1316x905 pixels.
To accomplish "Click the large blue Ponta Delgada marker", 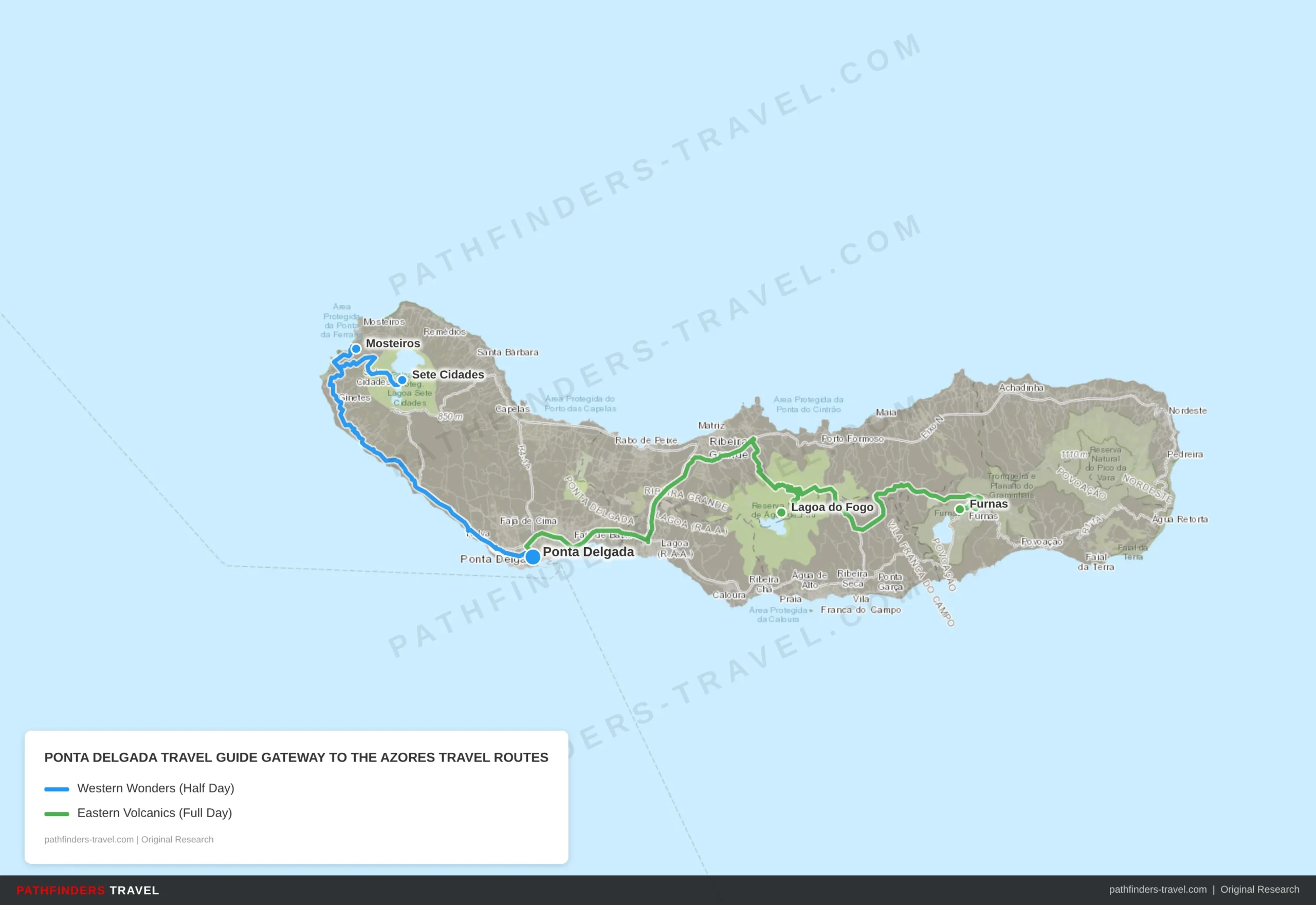I will click(532, 557).
